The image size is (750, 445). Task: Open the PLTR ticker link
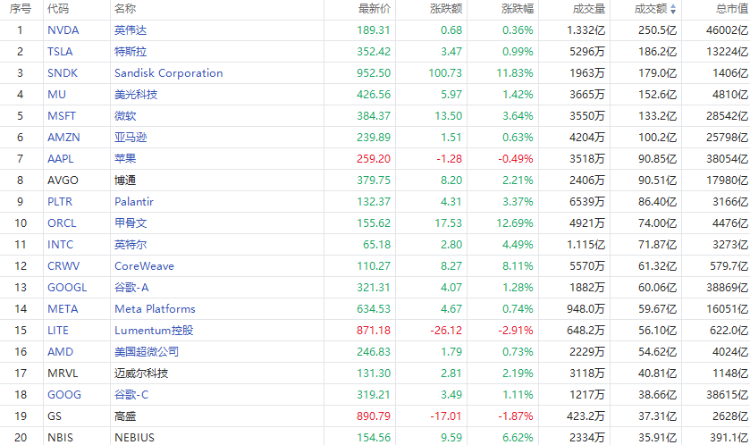coord(60,202)
